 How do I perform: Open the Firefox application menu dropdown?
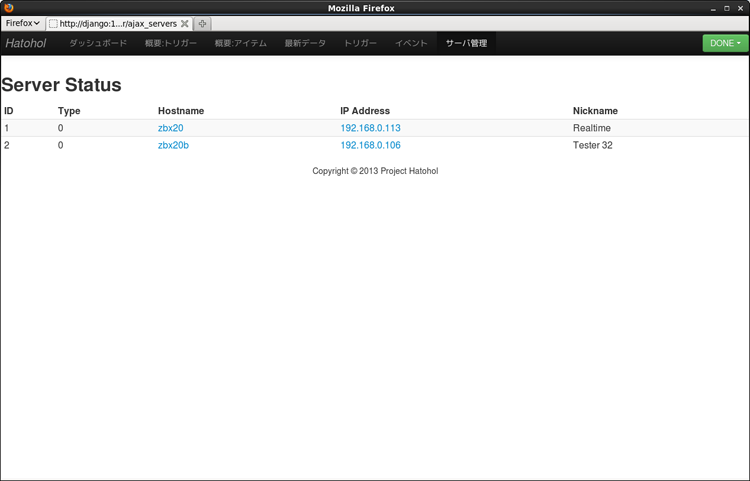pyautogui.click(x=22, y=23)
